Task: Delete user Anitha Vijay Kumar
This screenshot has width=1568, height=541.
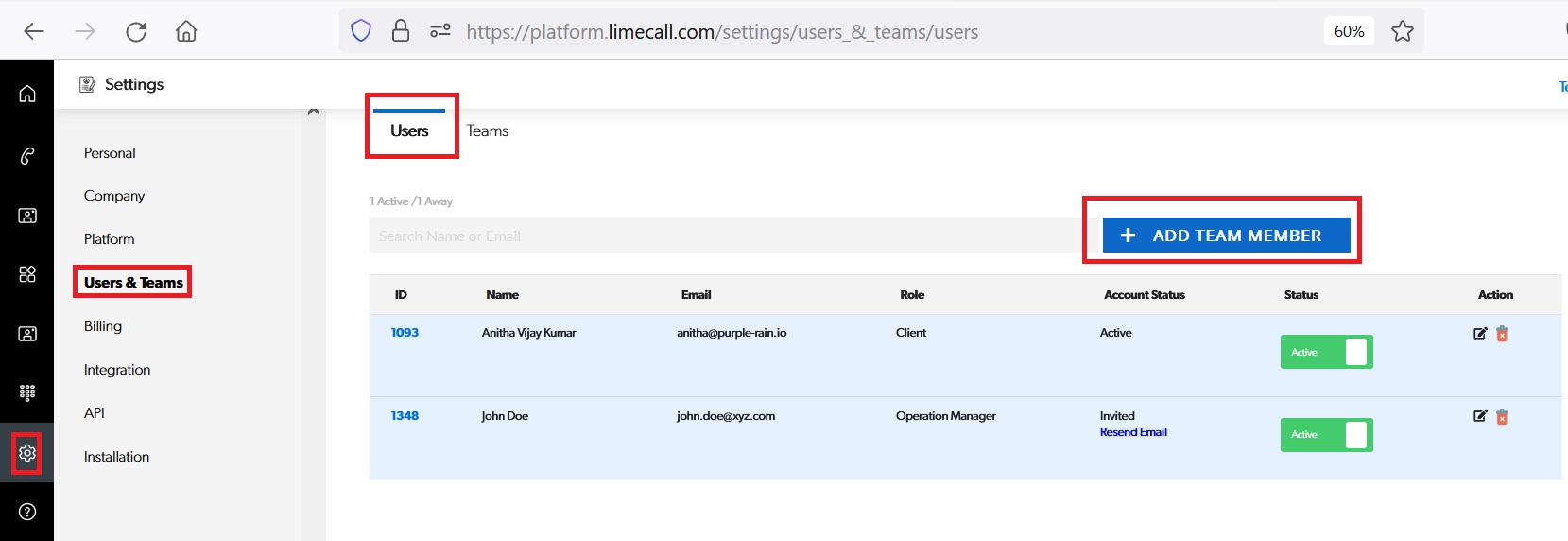Action: click(1502, 334)
